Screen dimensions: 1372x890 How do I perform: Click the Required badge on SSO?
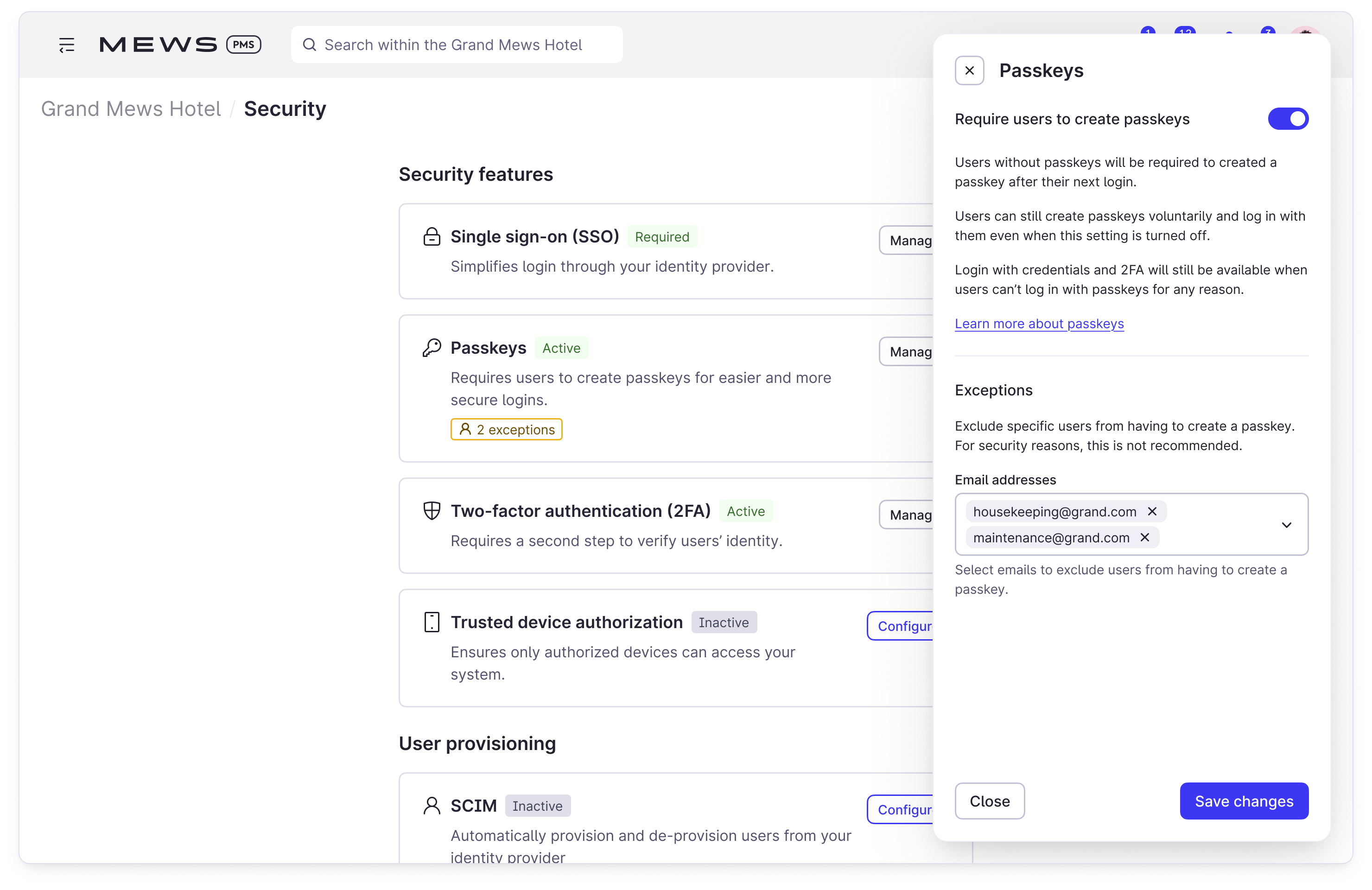click(x=662, y=237)
